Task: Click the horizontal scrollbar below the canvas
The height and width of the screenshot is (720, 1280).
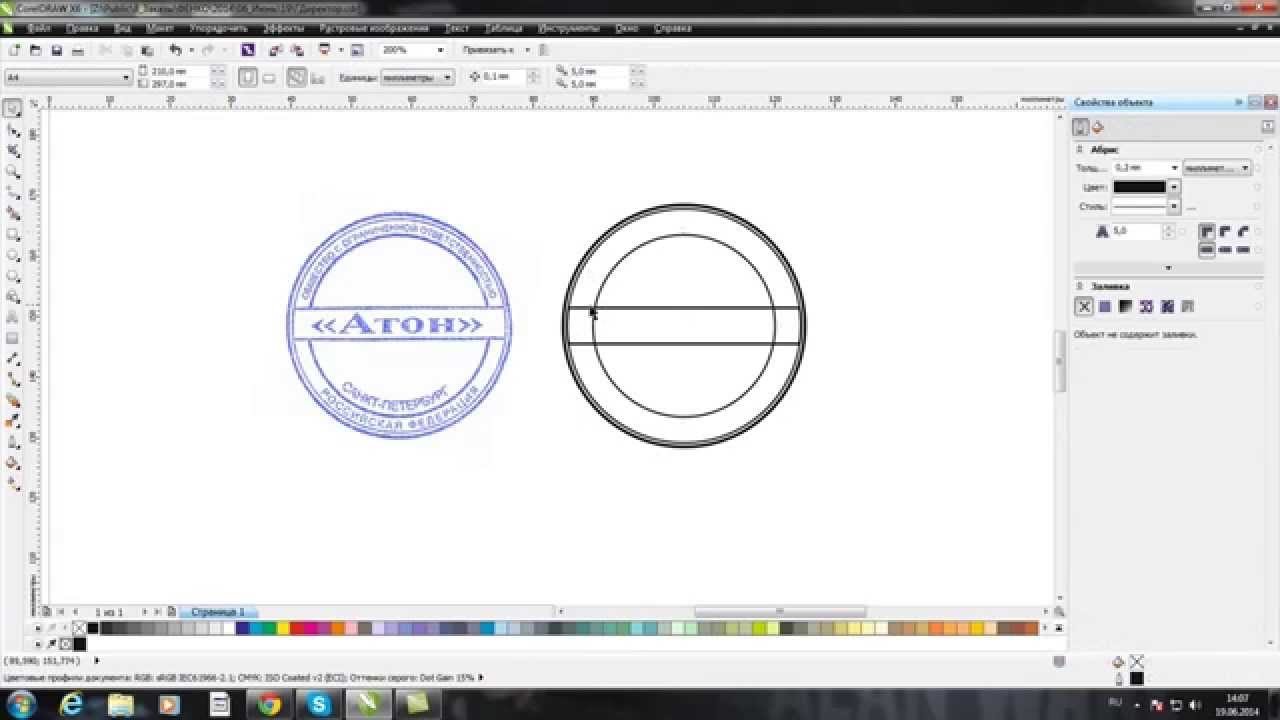Action: [780, 611]
